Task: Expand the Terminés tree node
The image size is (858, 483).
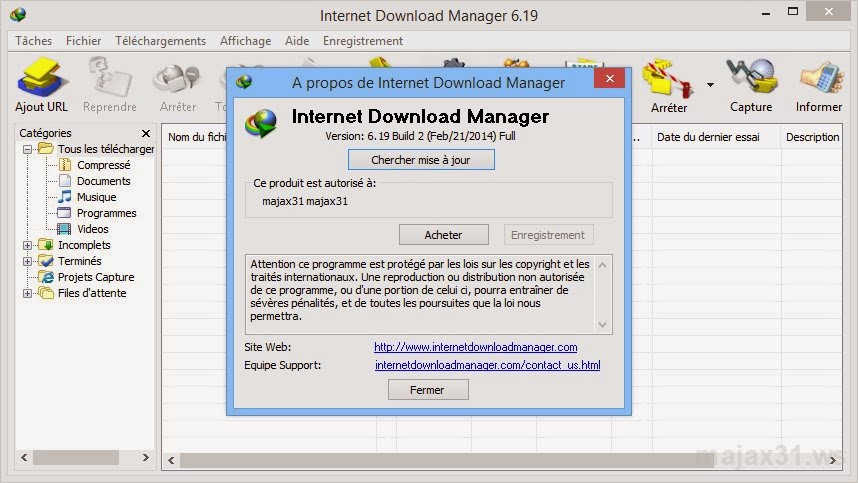Action: click(27, 261)
